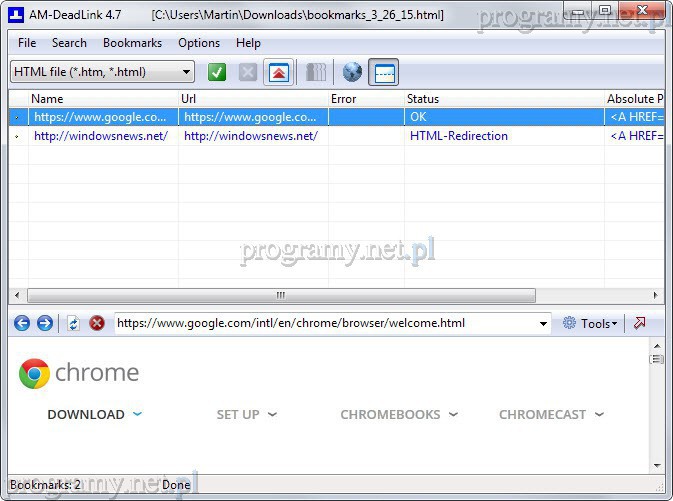Refresh the preview browser page

coord(73,323)
